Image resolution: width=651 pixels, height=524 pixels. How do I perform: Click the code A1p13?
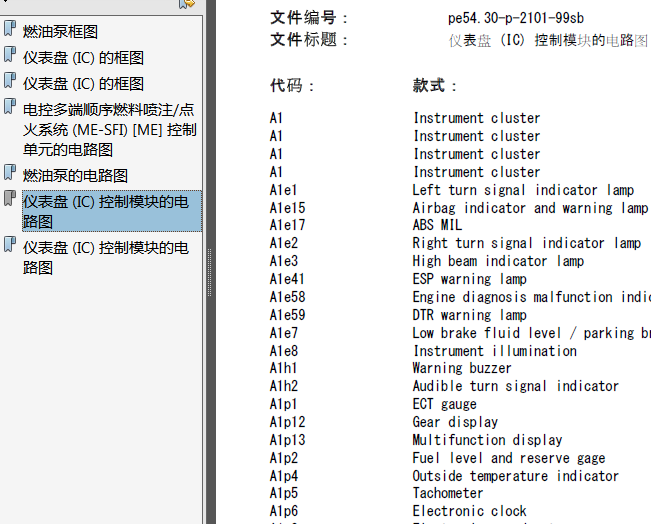[x=287, y=440]
